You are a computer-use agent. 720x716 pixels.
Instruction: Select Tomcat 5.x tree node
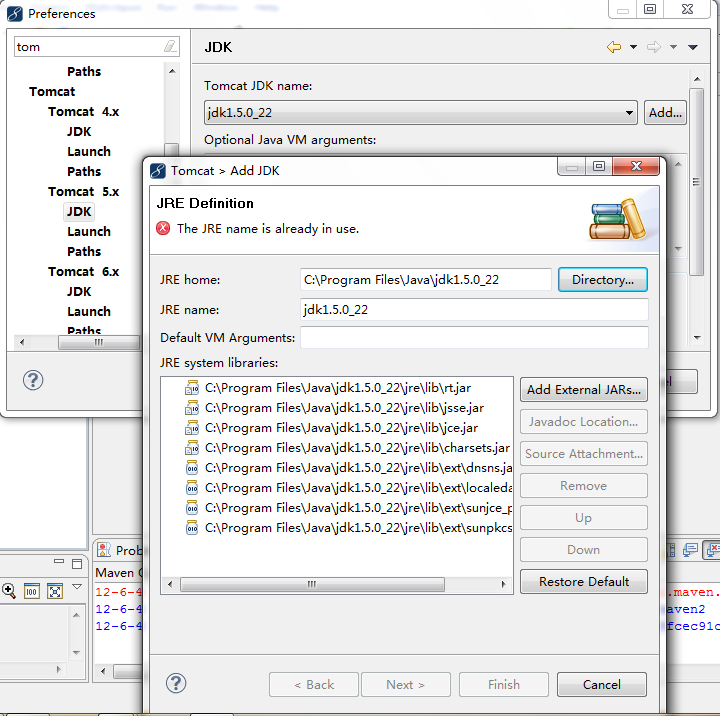[x=84, y=192]
